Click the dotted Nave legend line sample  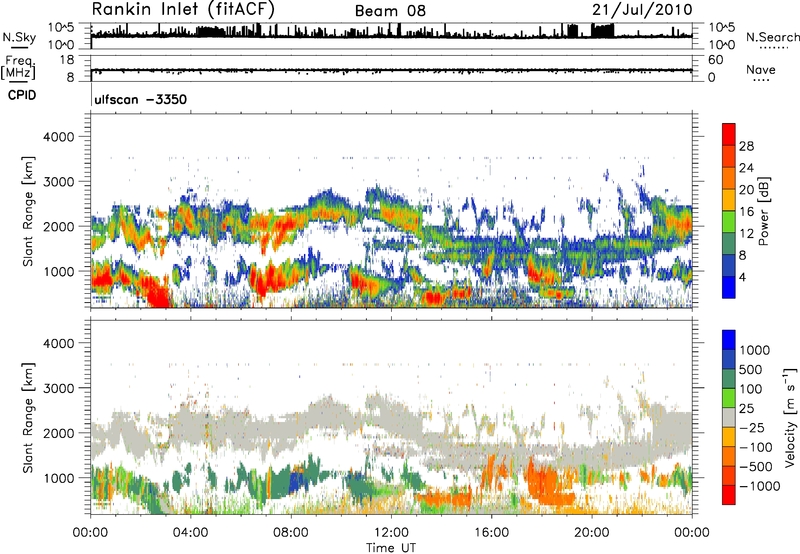point(761,80)
